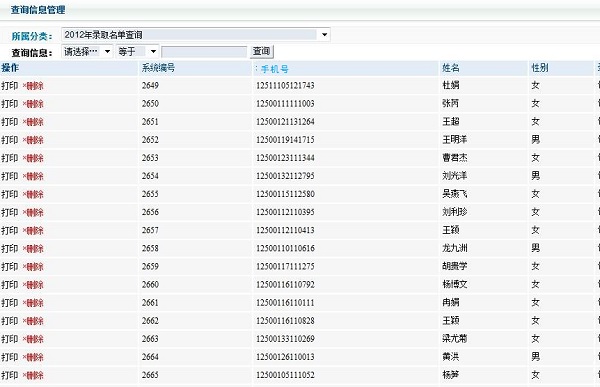The height and width of the screenshot is (387, 600).
Task: Click the 操作 column header
Action: [x=10, y=68]
